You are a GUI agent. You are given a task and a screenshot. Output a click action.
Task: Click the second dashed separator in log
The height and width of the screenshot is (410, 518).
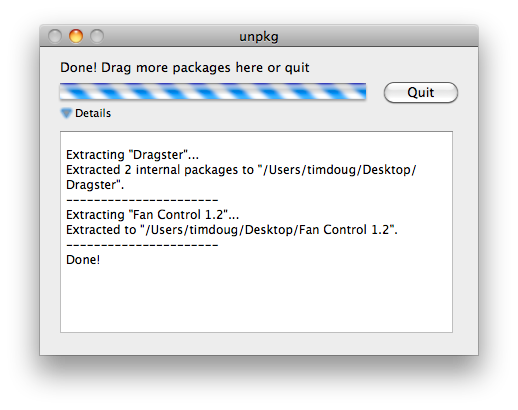[142, 245]
